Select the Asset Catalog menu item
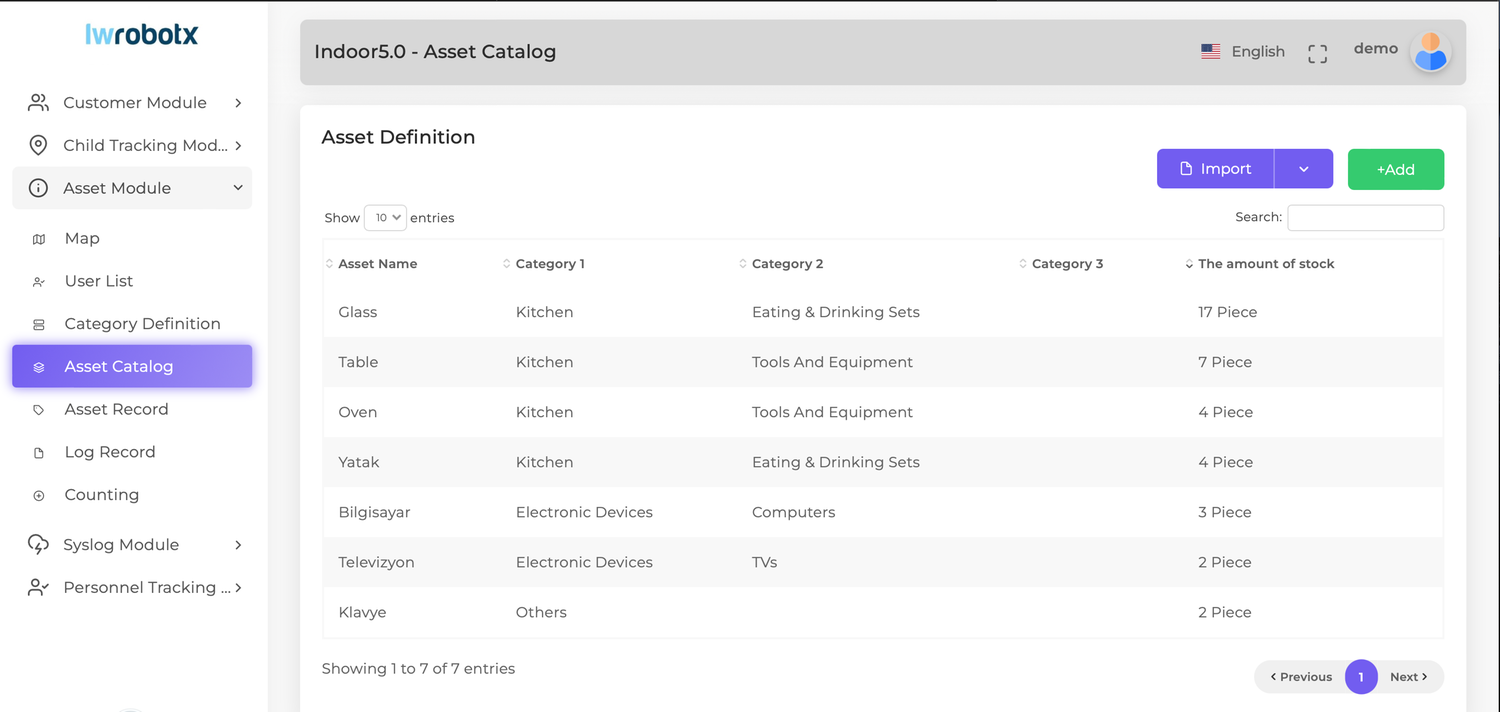Image resolution: width=1500 pixels, height=712 pixels. pos(132,366)
